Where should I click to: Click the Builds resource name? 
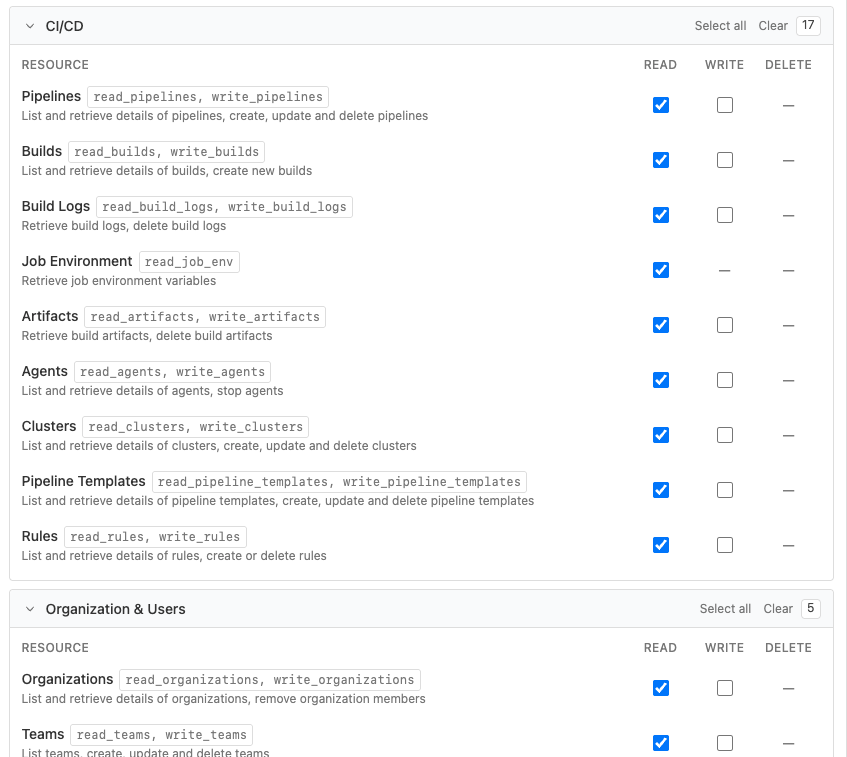[42, 151]
